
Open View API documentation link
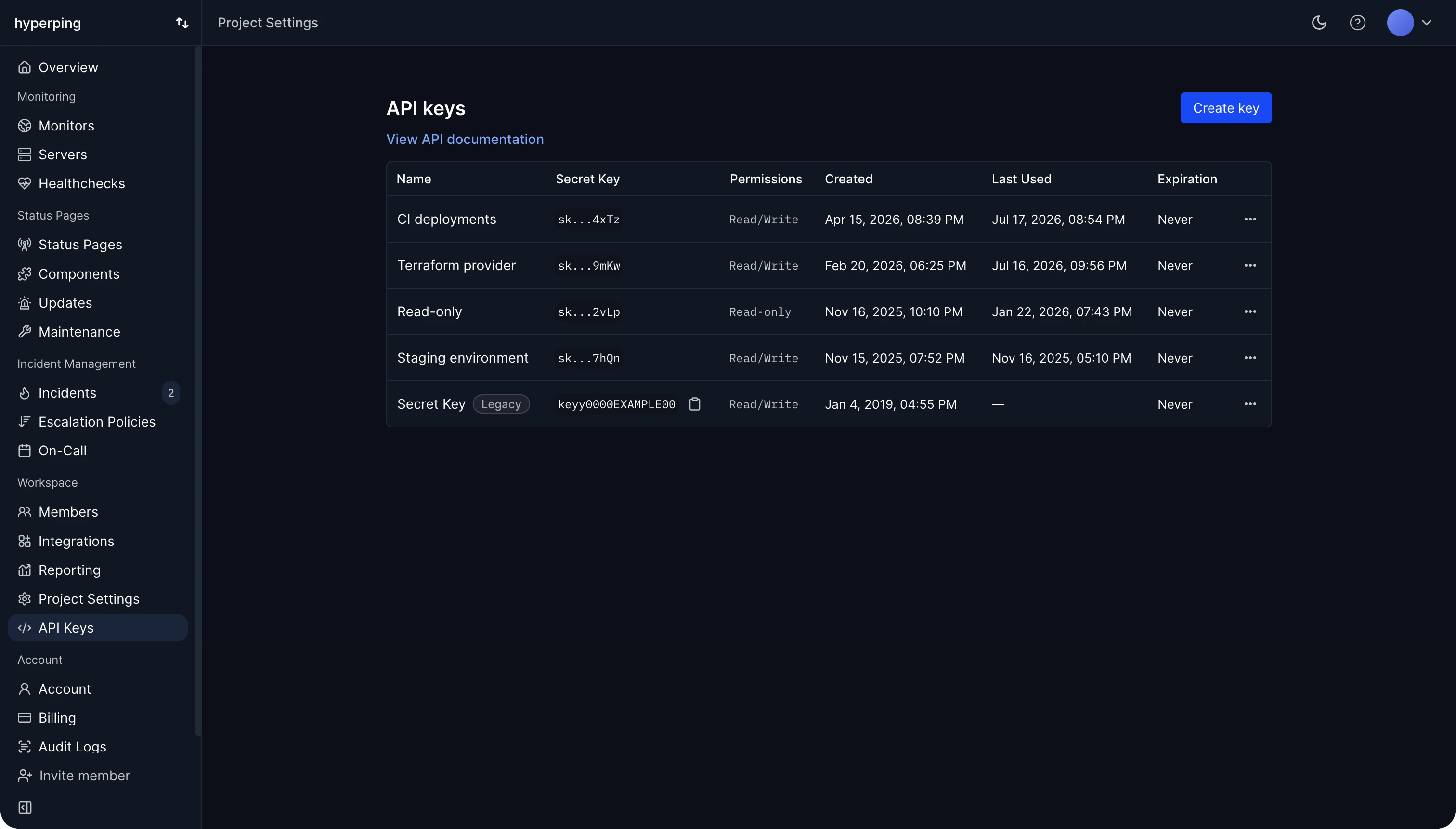(x=465, y=139)
